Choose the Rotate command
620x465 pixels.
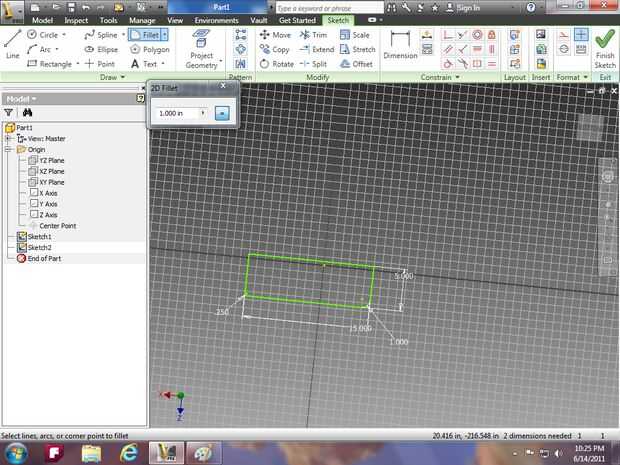[277, 64]
